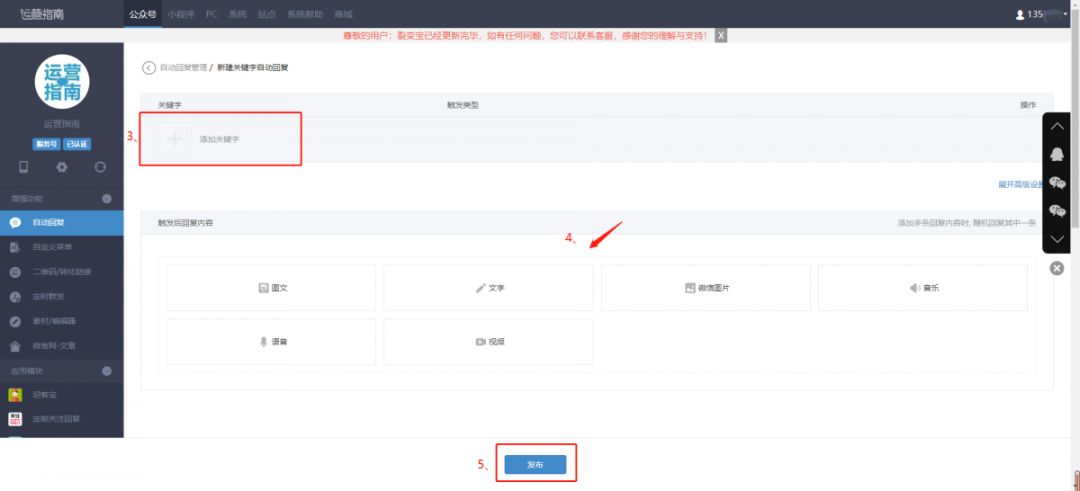The width and height of the screenshot is (1080, 491).
Task: Click the plus tile to add keyword
Action: 175,139
